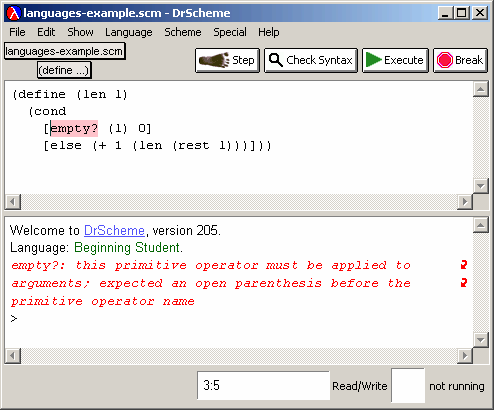This screenshot has width=494, height=410.
Task: Click the Step button with foot icon
Action: 227,60
